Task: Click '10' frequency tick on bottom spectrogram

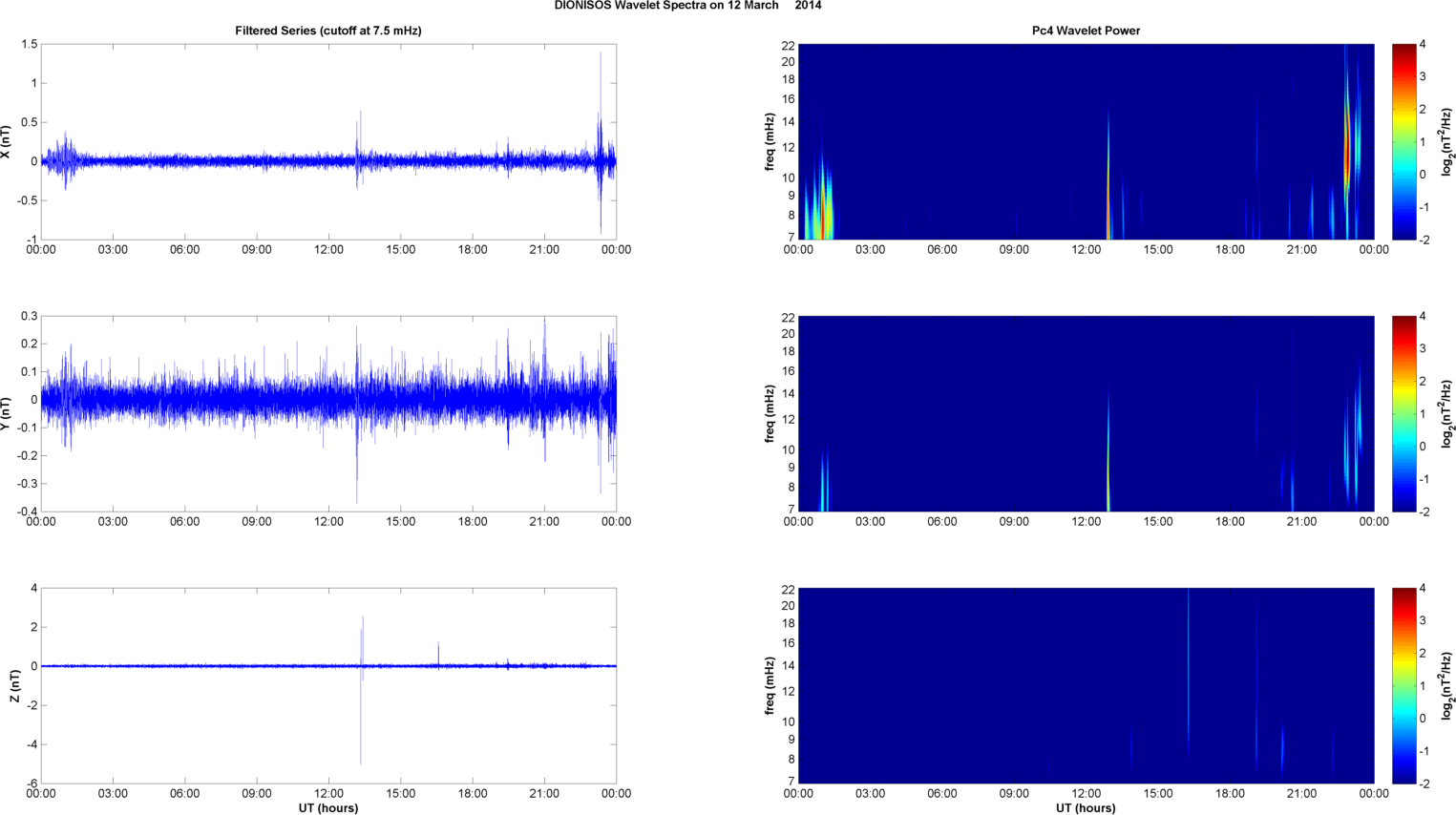Action: point(788,721)
